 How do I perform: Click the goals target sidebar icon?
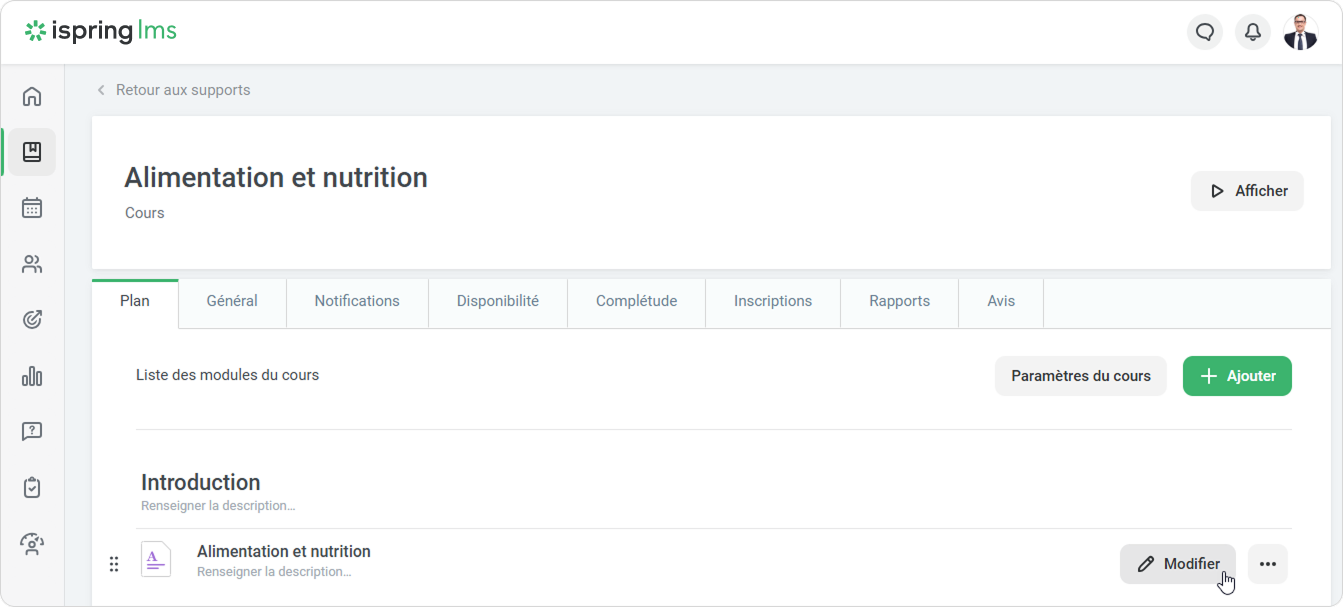(32, 320)
